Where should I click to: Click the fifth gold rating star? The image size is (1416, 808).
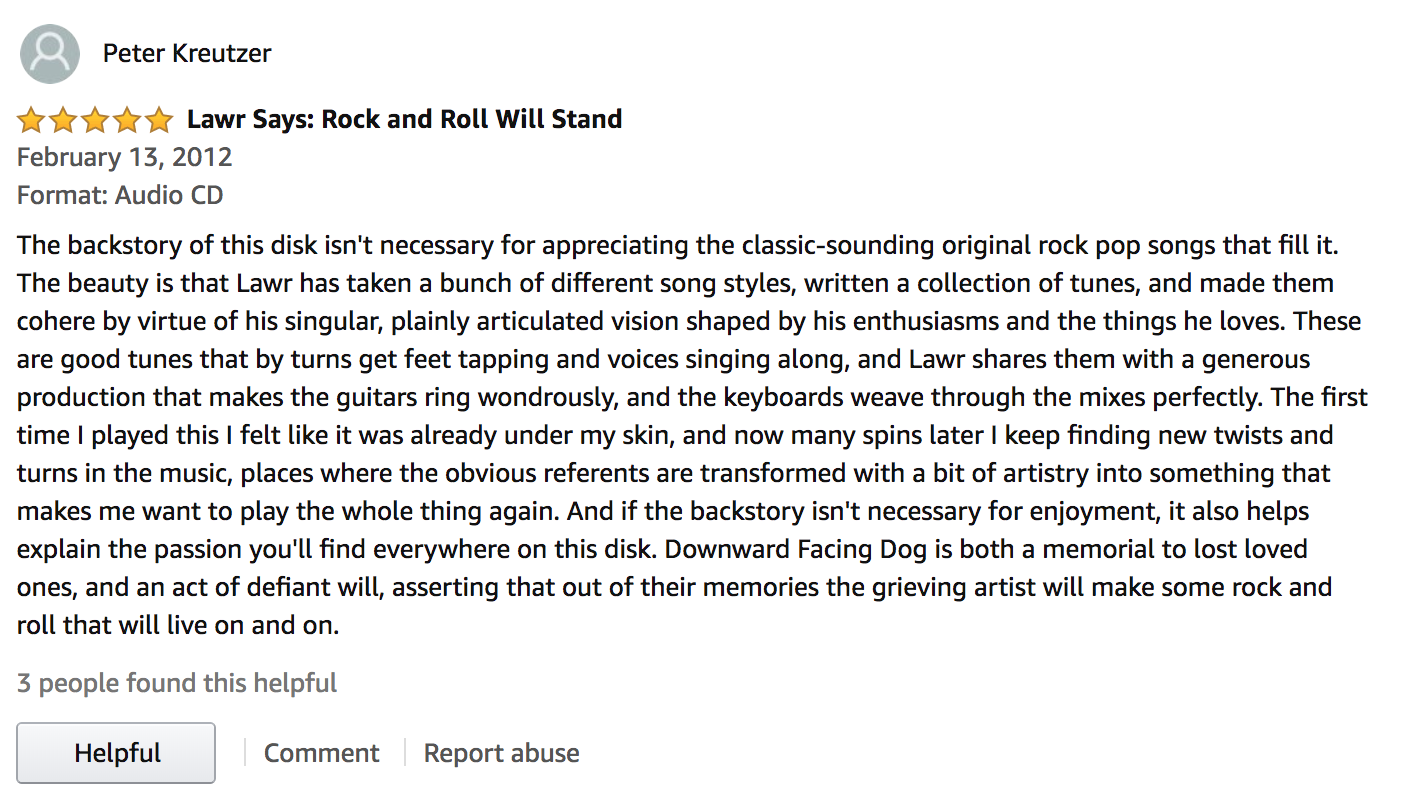pos(159,120)
